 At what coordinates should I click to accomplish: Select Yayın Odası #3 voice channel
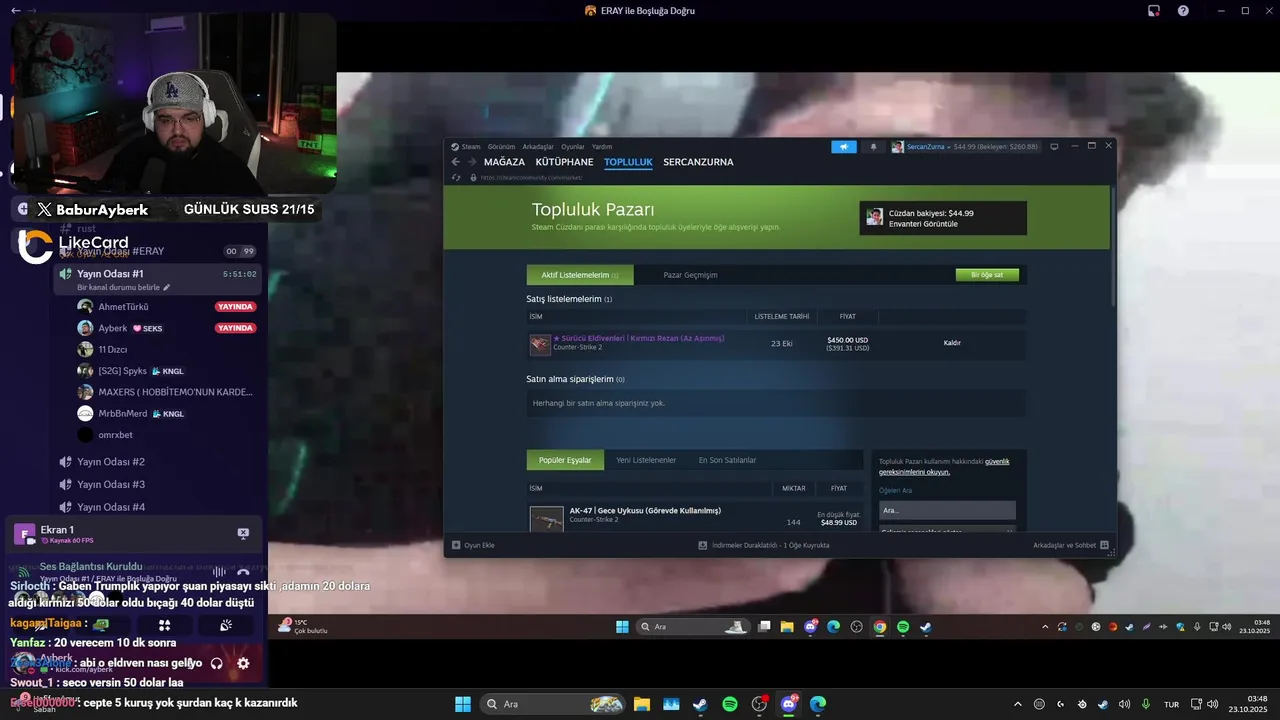[x=111, y=485]
